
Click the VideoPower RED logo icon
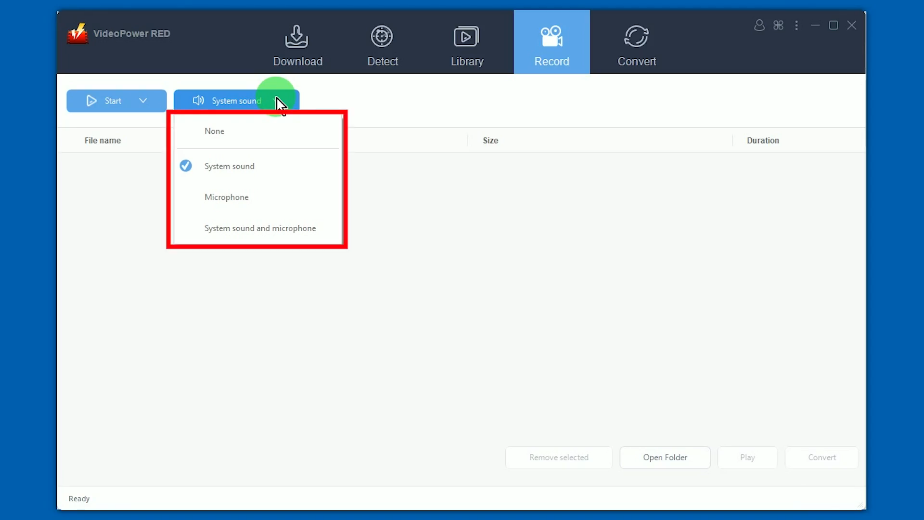(78, 34)
